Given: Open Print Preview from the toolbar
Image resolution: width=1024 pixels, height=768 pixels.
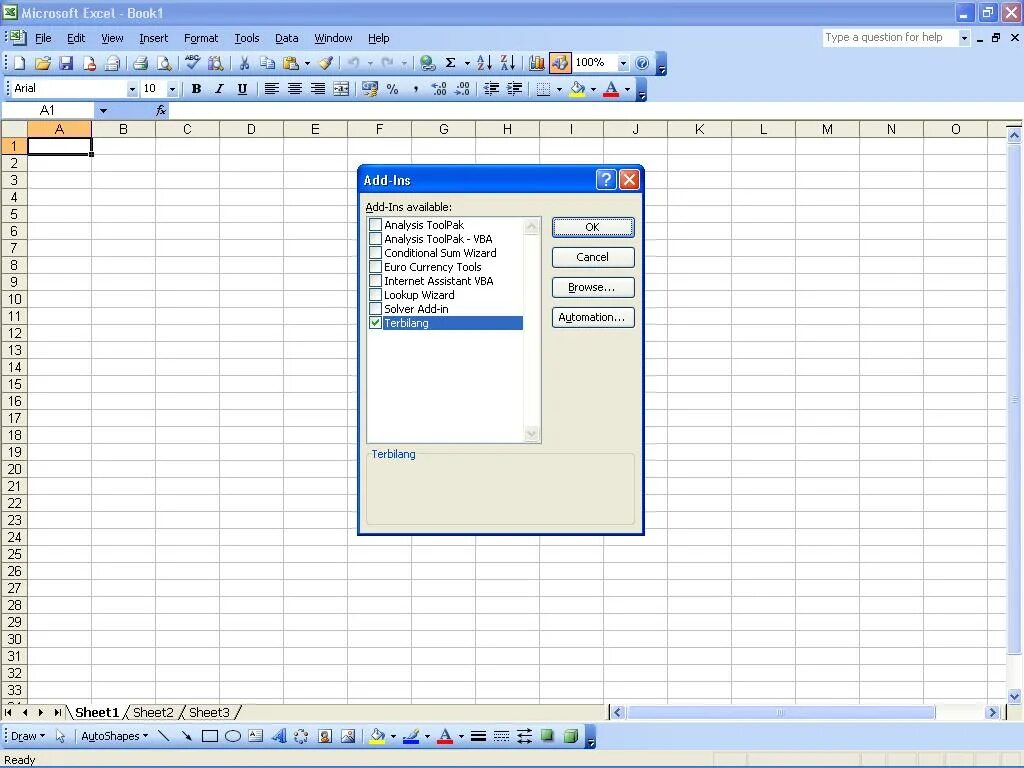Looking at the screenshot, I should (x=164, y=63).
